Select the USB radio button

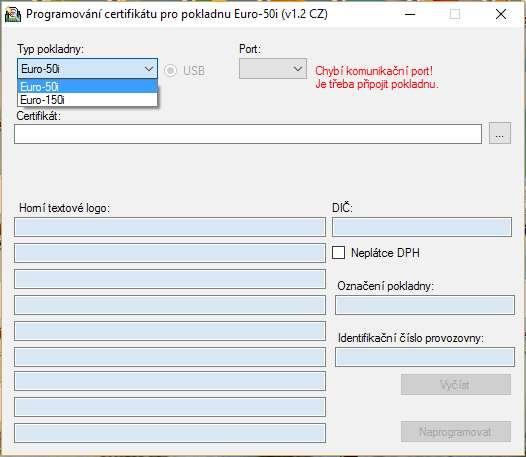point(170,70)
